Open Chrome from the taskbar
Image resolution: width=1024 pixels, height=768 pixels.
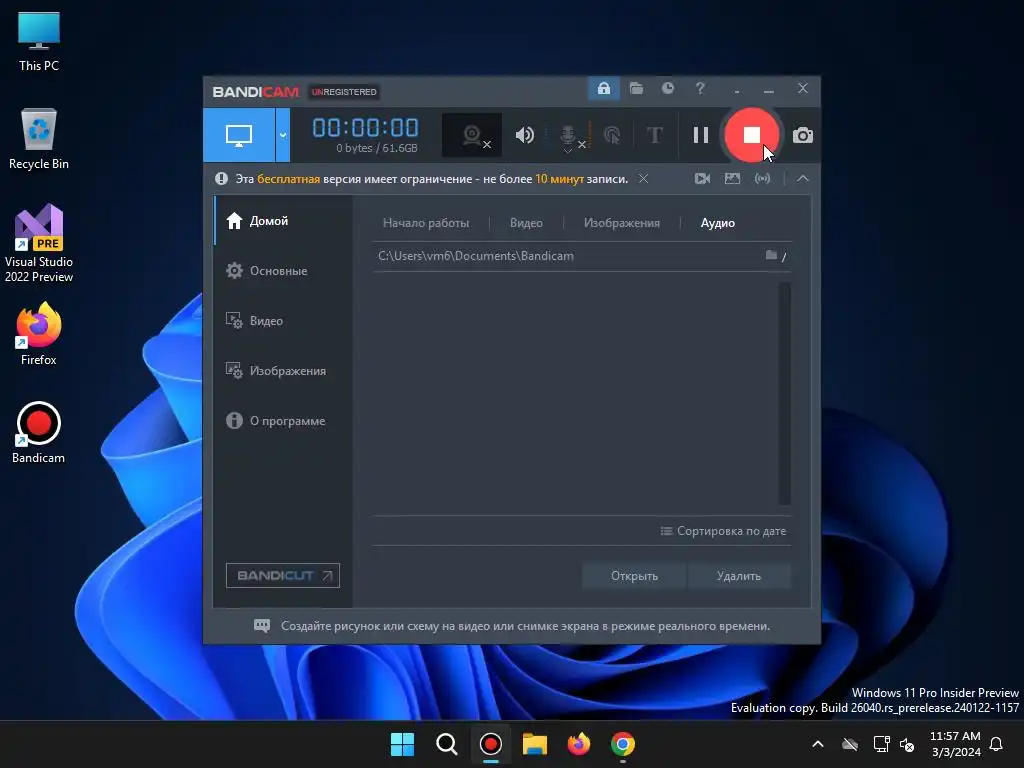click(623, 744)
